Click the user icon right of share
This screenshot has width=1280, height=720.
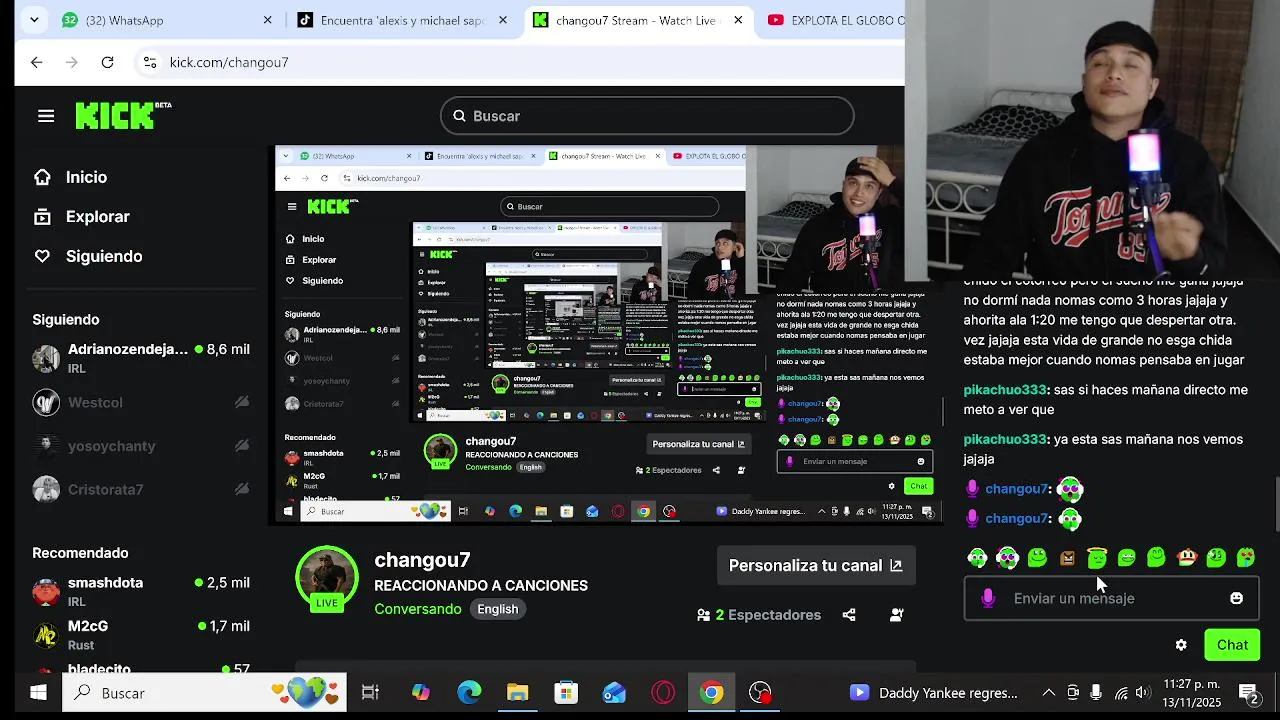pyautogui.click(x=896, y=615)
